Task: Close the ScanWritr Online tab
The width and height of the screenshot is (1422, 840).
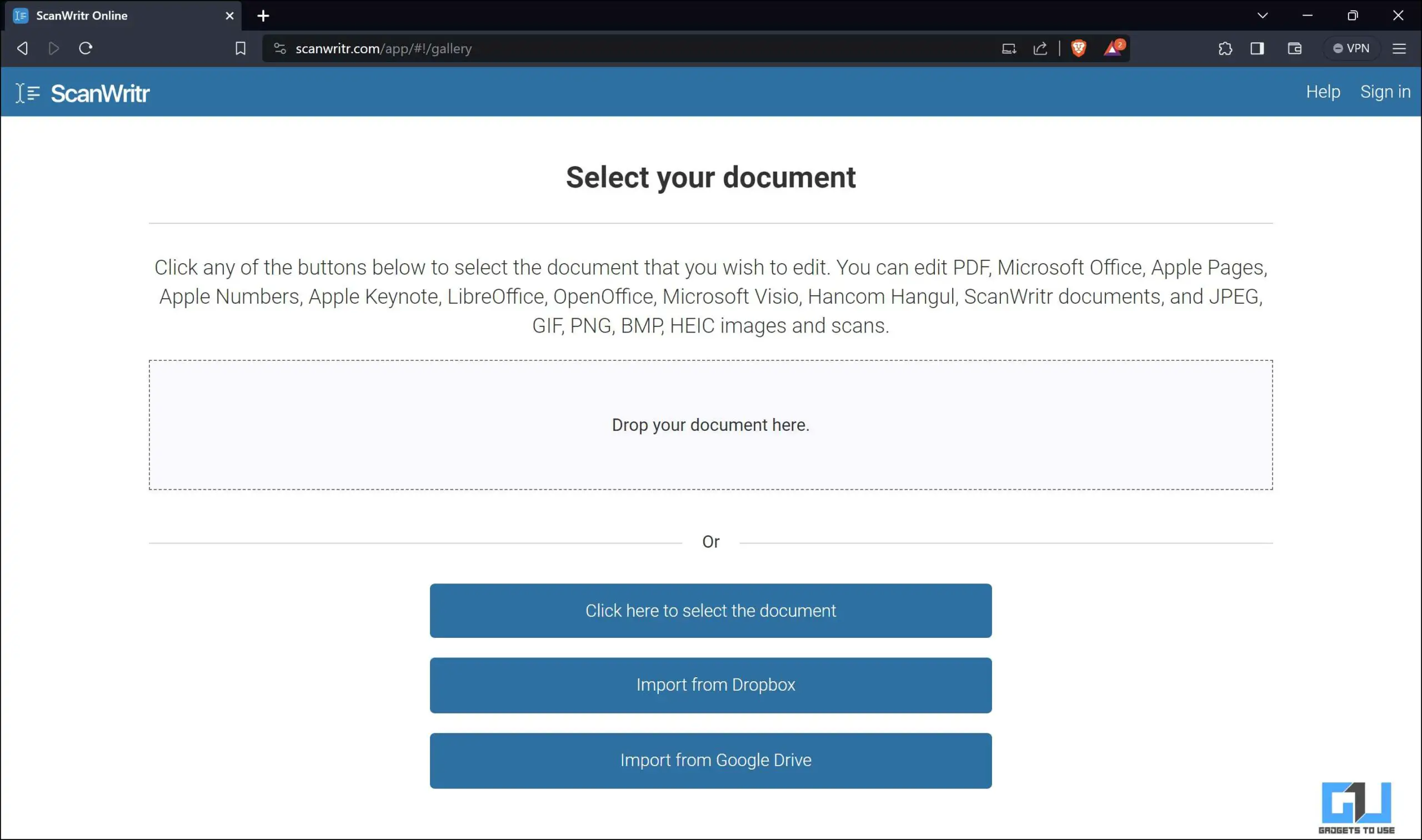Action: point(230,16)
